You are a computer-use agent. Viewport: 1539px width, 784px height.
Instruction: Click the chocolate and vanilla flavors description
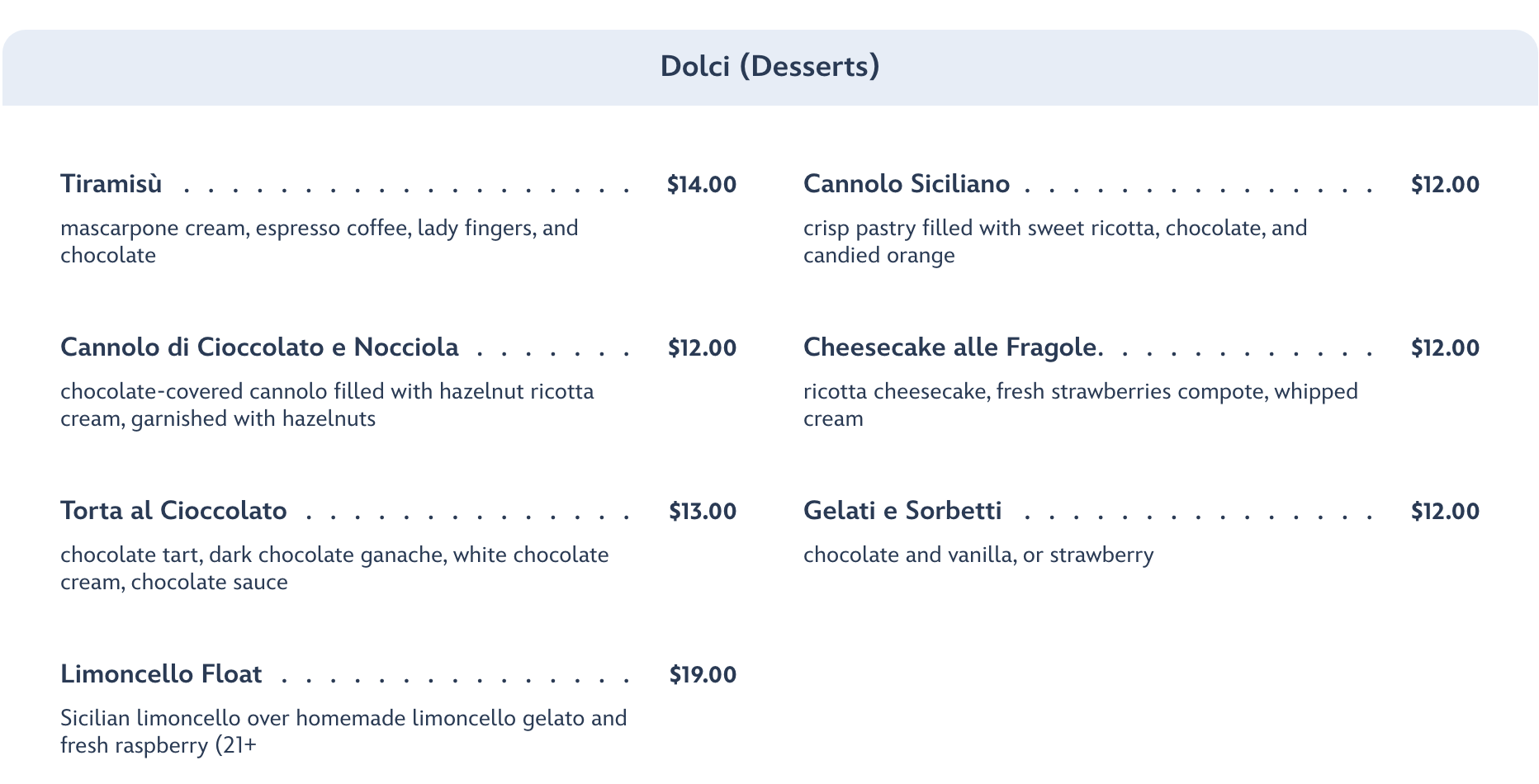point(978,555)
